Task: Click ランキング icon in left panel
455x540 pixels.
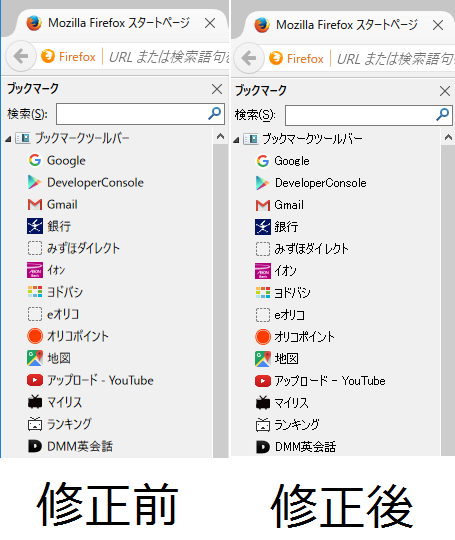Action: (35, 424)
